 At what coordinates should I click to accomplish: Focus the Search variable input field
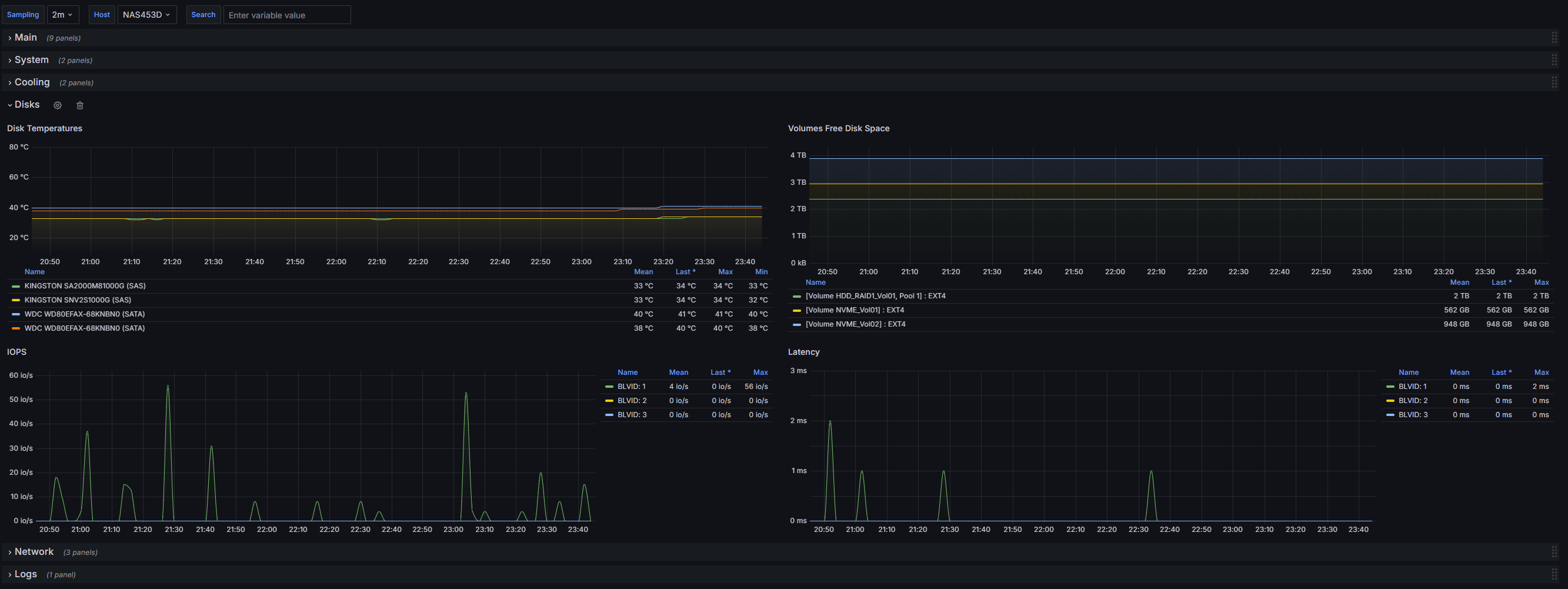pyautogui.click(x=286, y=15)
